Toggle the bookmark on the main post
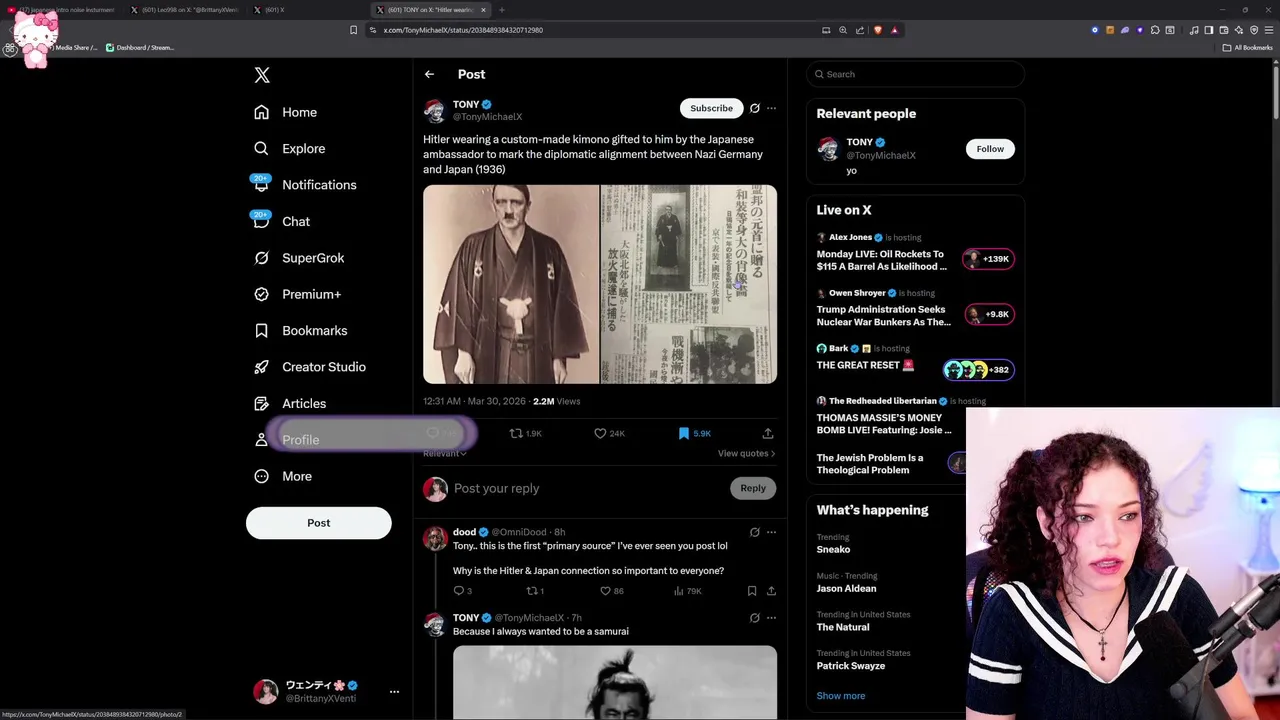 pos(694,433)
